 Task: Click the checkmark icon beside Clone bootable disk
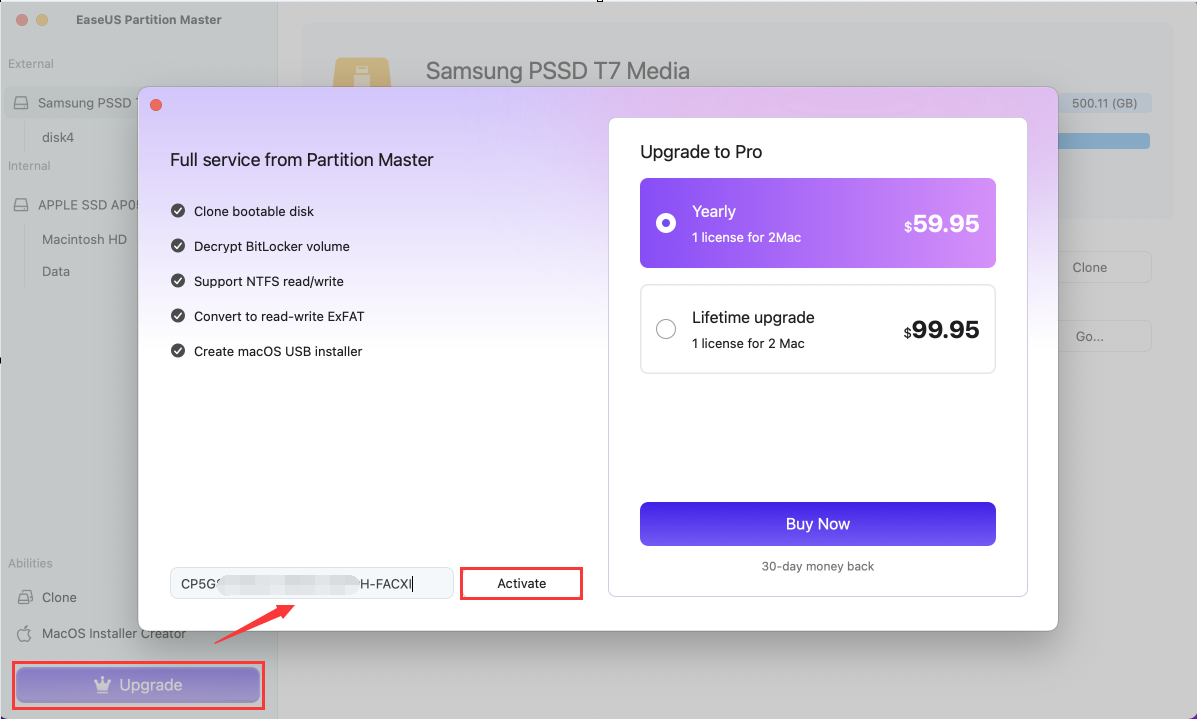(178, 211)
